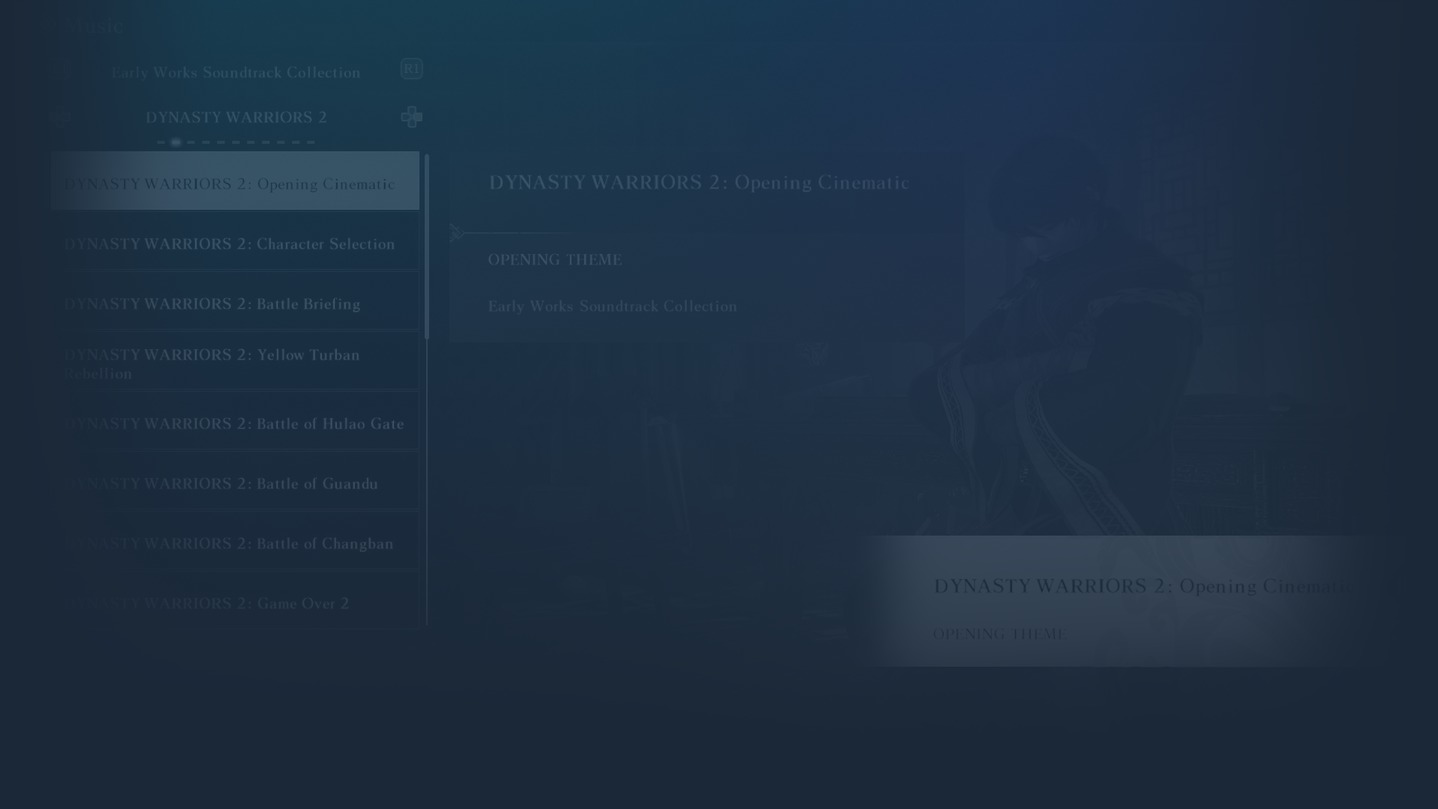Select the Battle of Changban track
Screen dimensions: 1438x809
[x=236, y=541]
